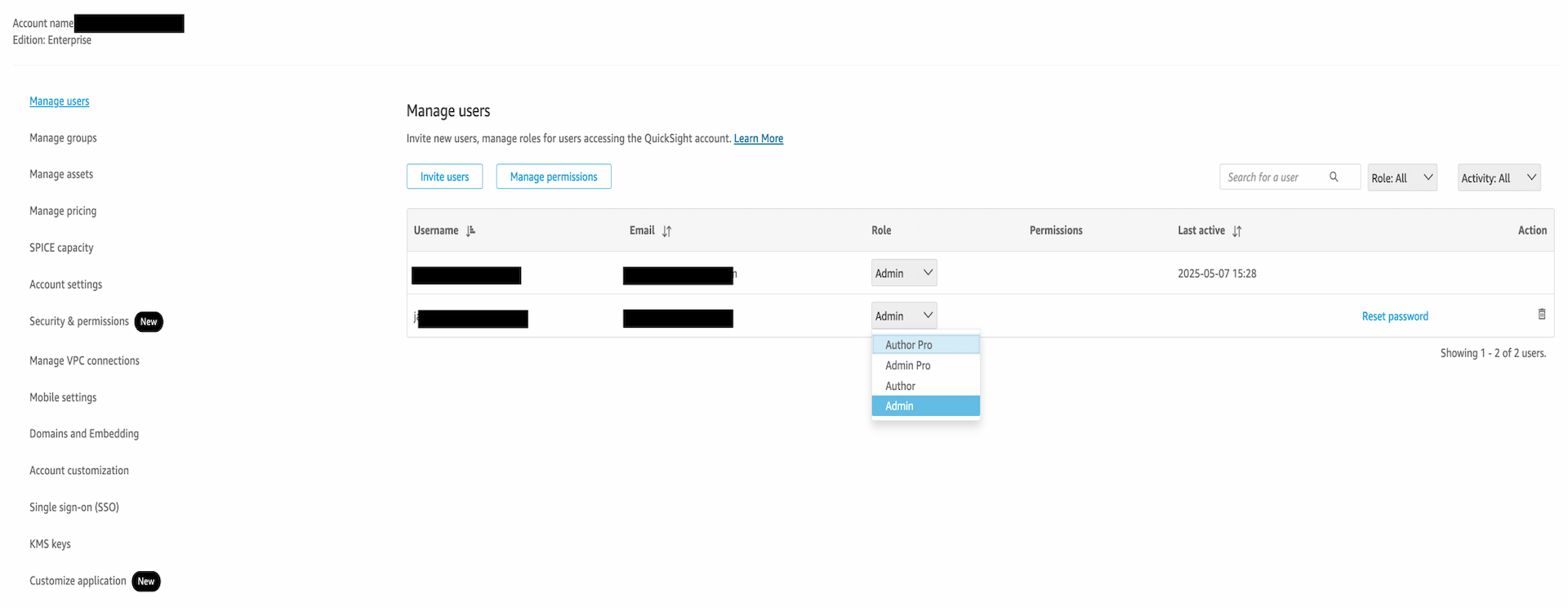Sort users by the Email column icon
This screenshot has width=1568, height=608.
(666, 231)
